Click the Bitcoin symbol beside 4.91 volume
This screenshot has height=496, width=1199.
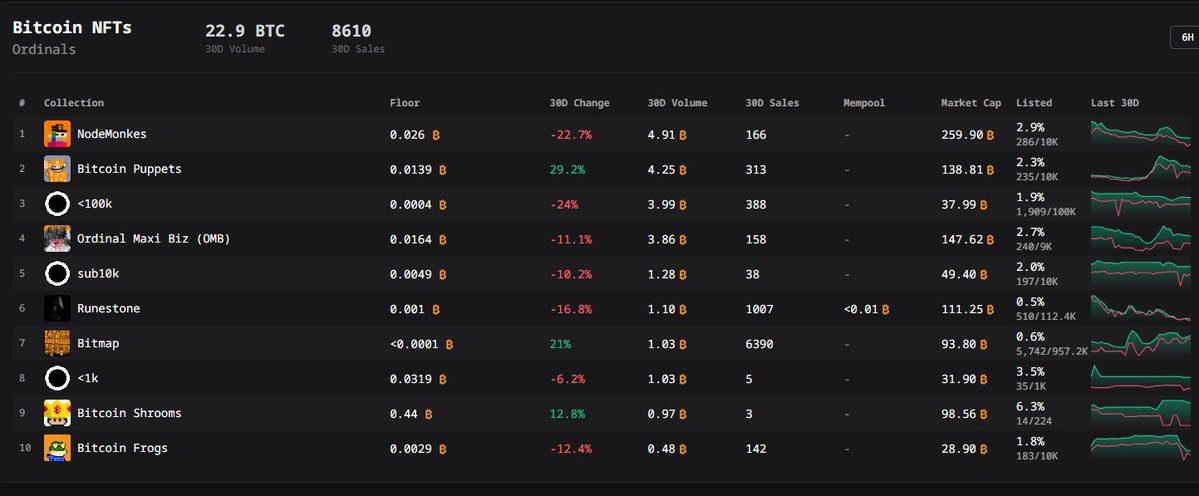point(683,135)
